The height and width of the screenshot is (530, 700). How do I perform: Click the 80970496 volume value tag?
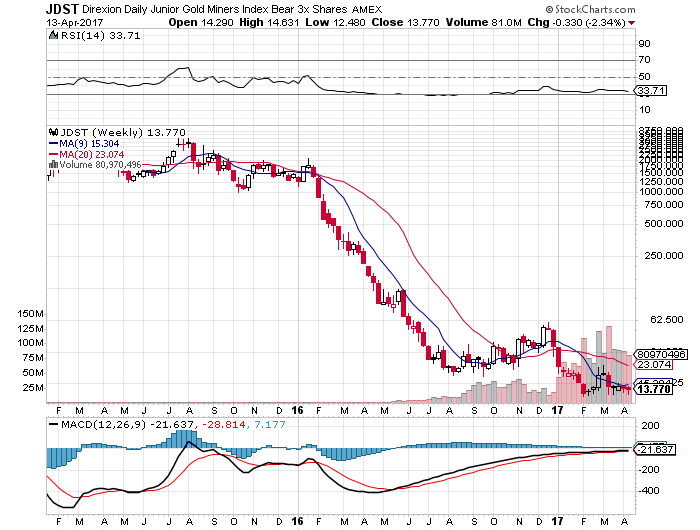661,353
